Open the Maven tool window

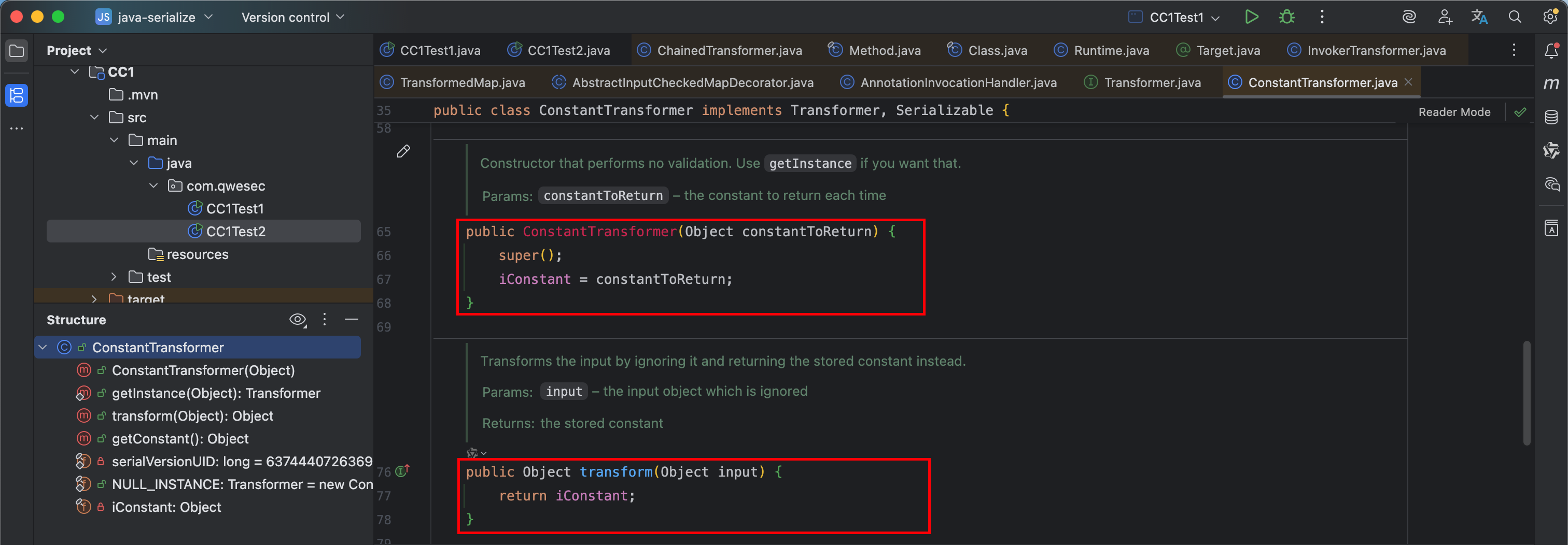tap(1551, 83)
